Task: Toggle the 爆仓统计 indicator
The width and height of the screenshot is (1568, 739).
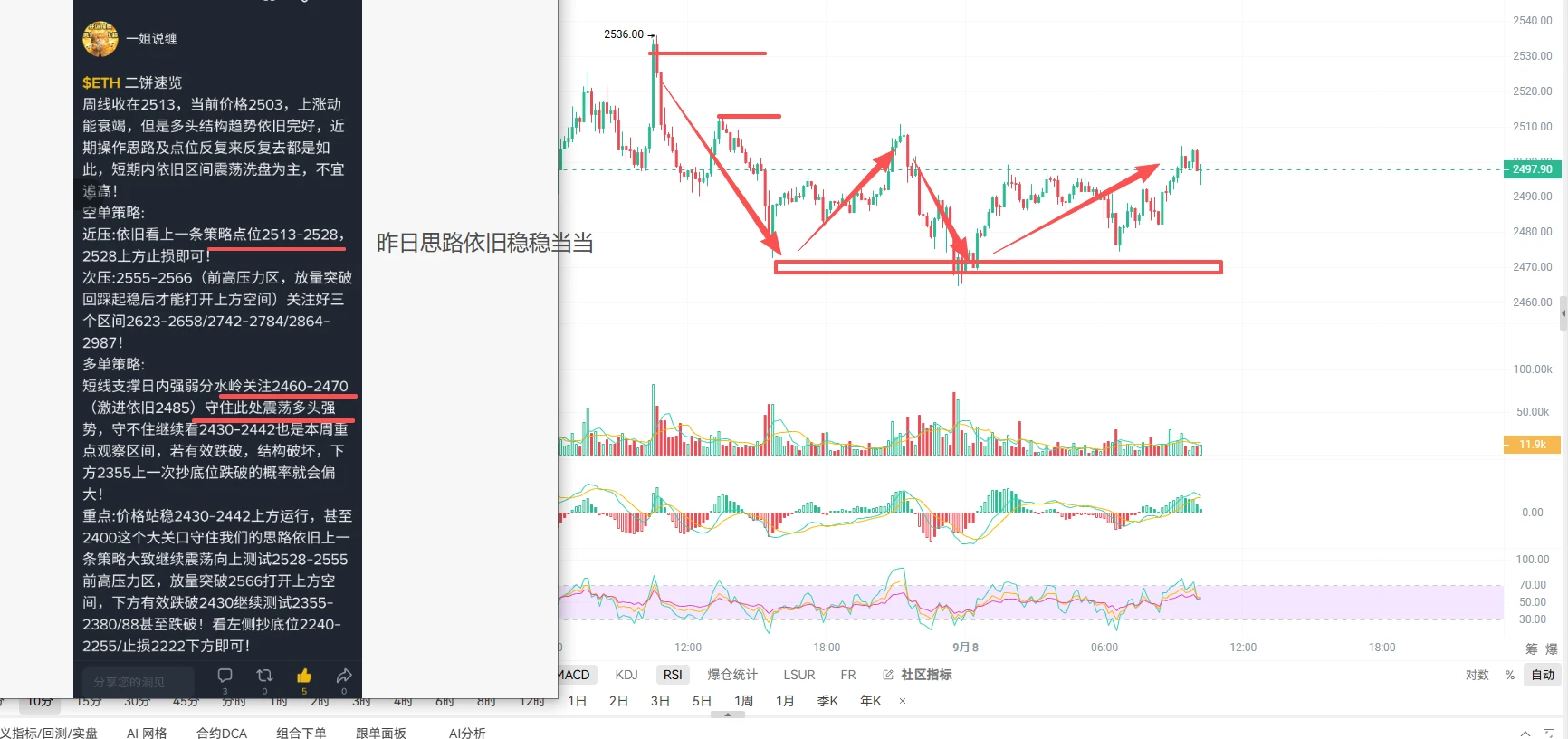Action: 732,675
